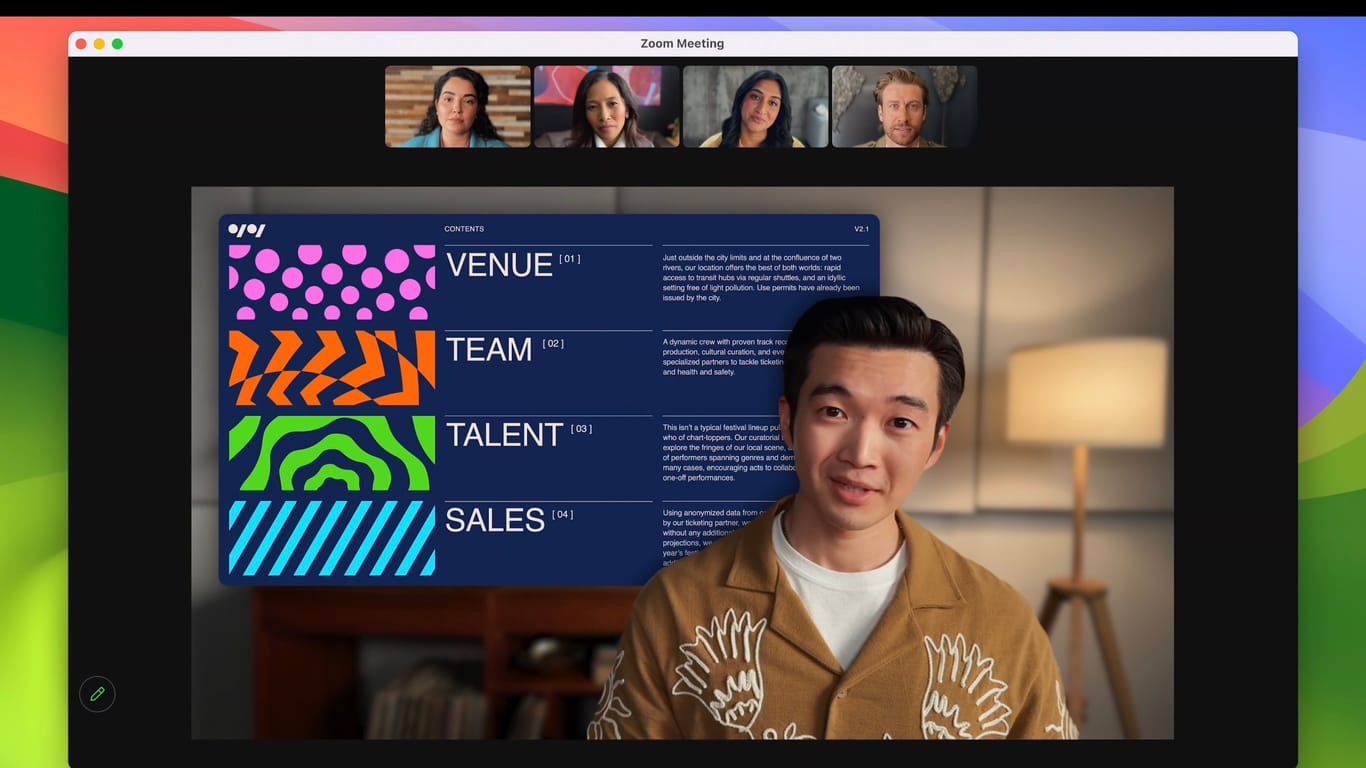Click the SALES heading in the slide
Screen dimensions: 1366x768
[495, 520]
